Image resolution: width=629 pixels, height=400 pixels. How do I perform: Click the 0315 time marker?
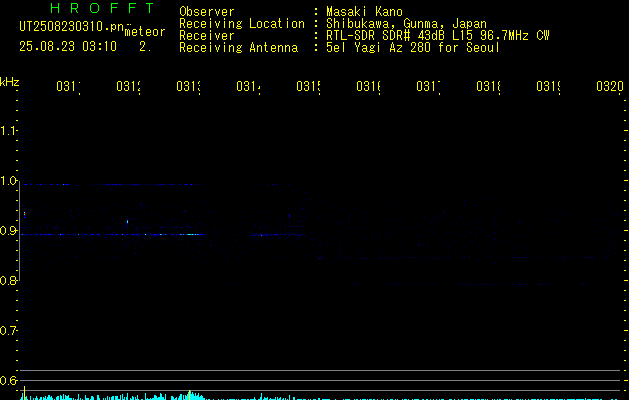click(308, 86)
